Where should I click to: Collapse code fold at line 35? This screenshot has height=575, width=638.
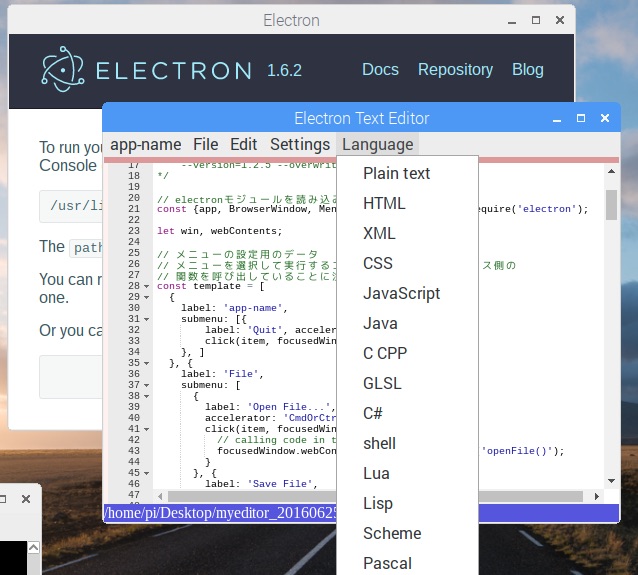146,363
